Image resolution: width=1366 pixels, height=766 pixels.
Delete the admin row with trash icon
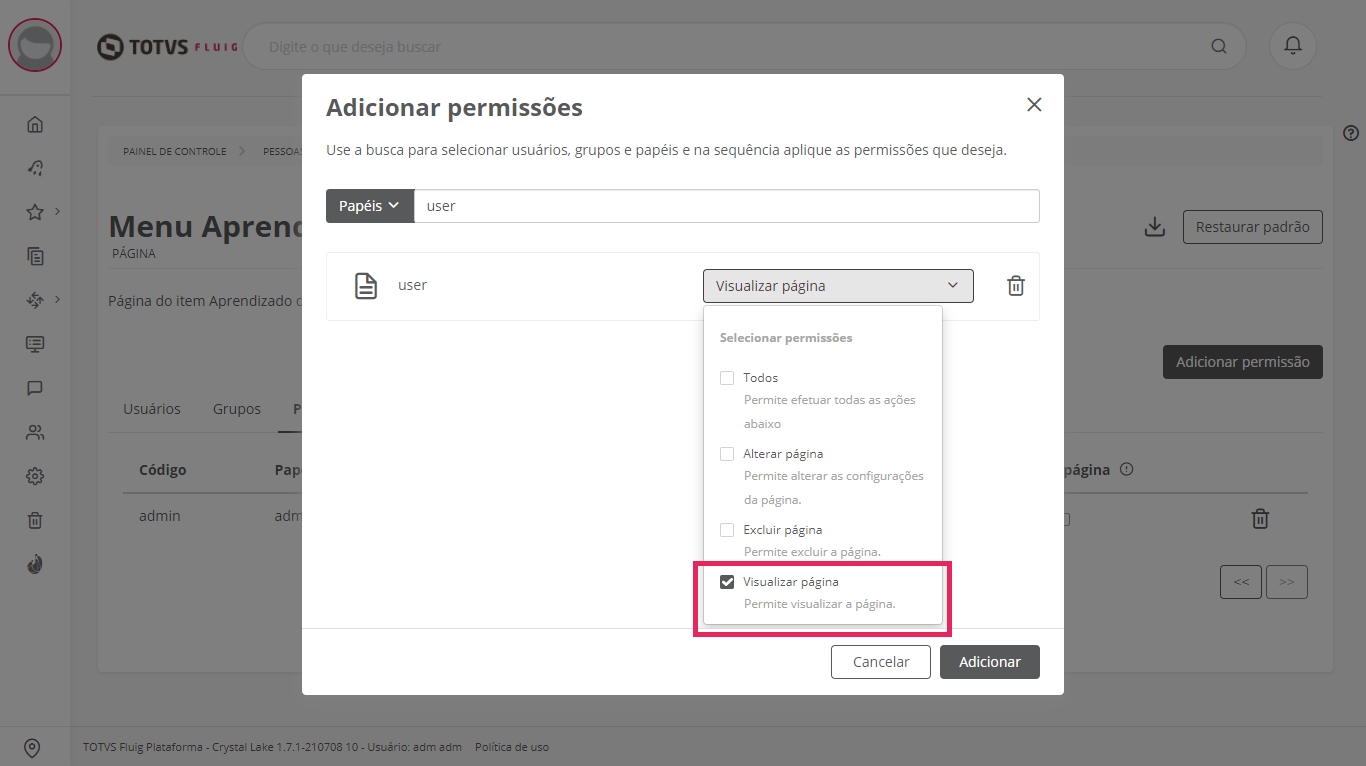[x=1260, y=518]
